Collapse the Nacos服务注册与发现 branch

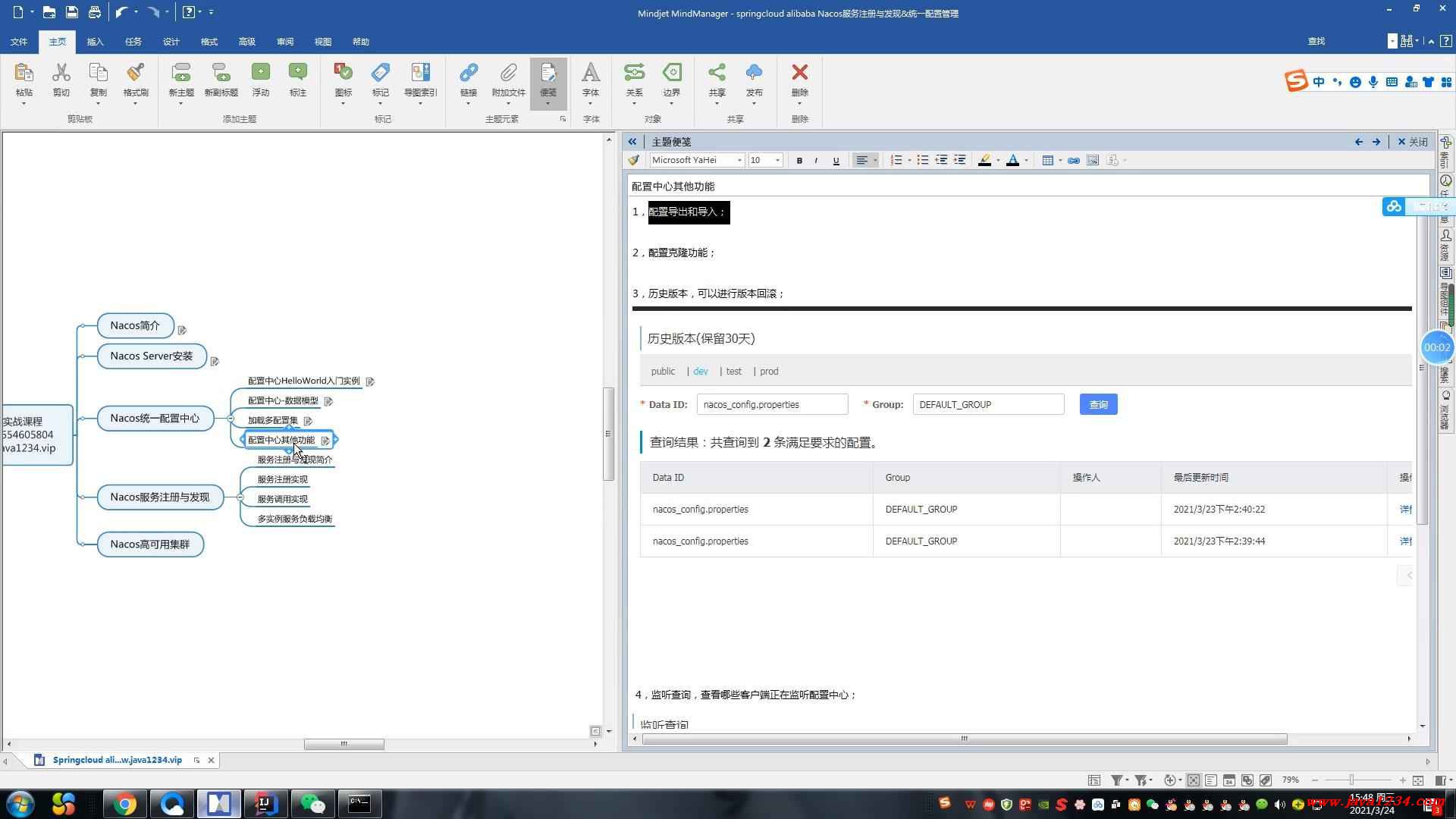[240, 497]
